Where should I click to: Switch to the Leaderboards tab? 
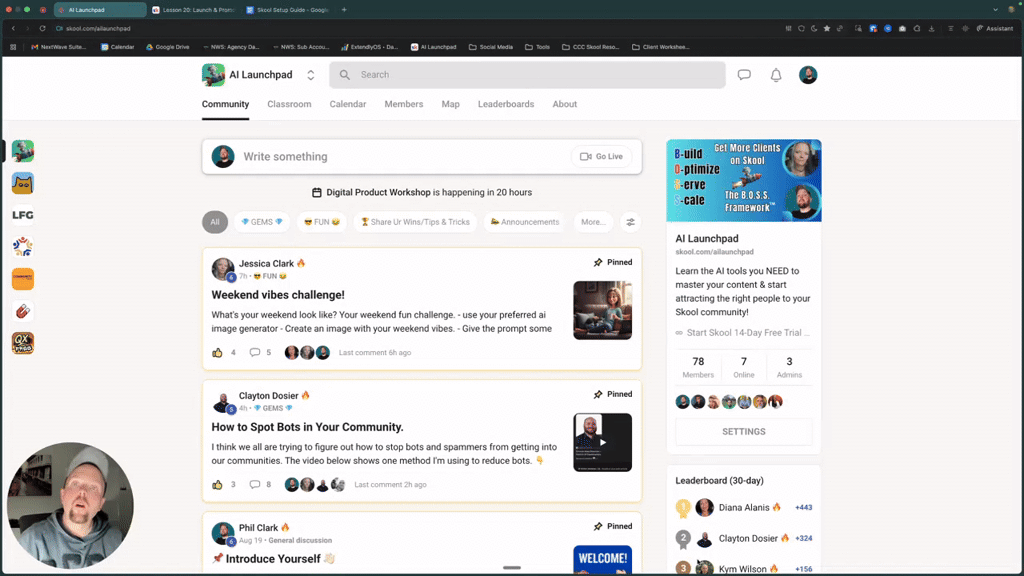pyautogui.click(x=506, y=104)
